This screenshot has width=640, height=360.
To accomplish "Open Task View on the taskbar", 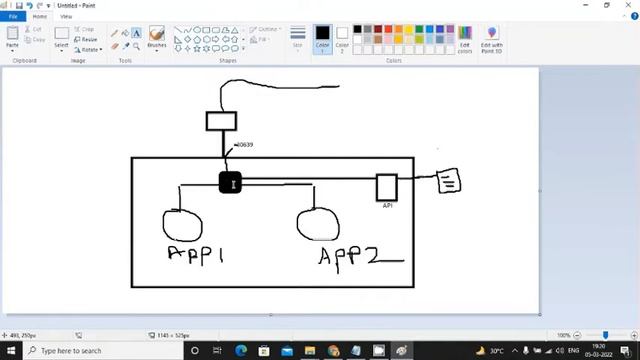I will [217, 351].
